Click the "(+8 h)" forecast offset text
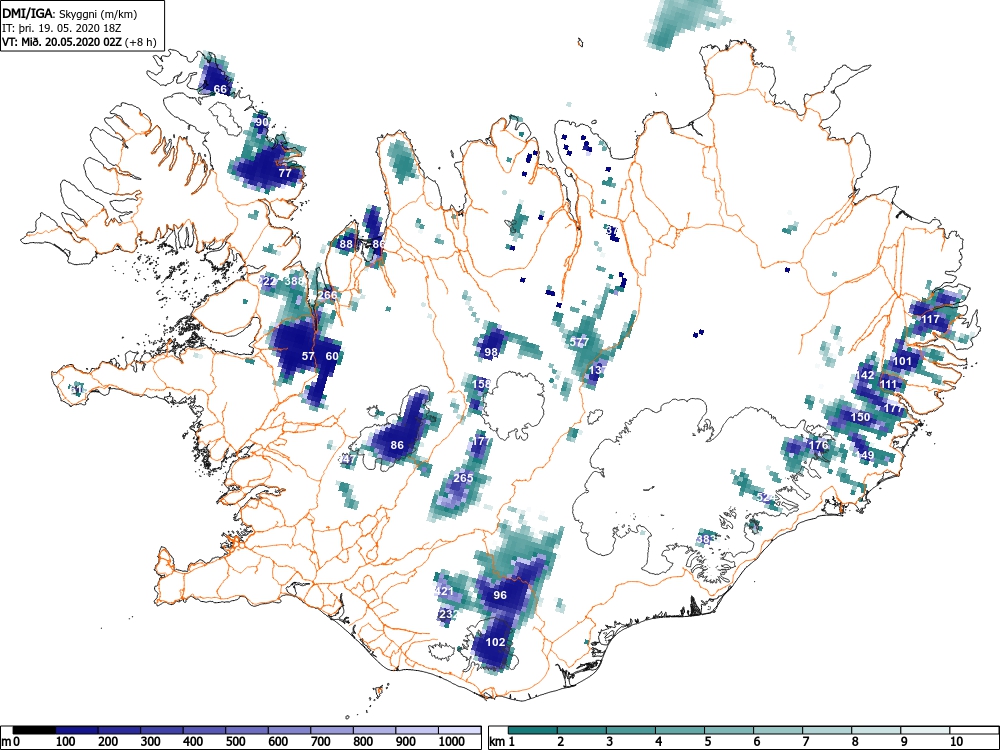 (x=141, y=42)
